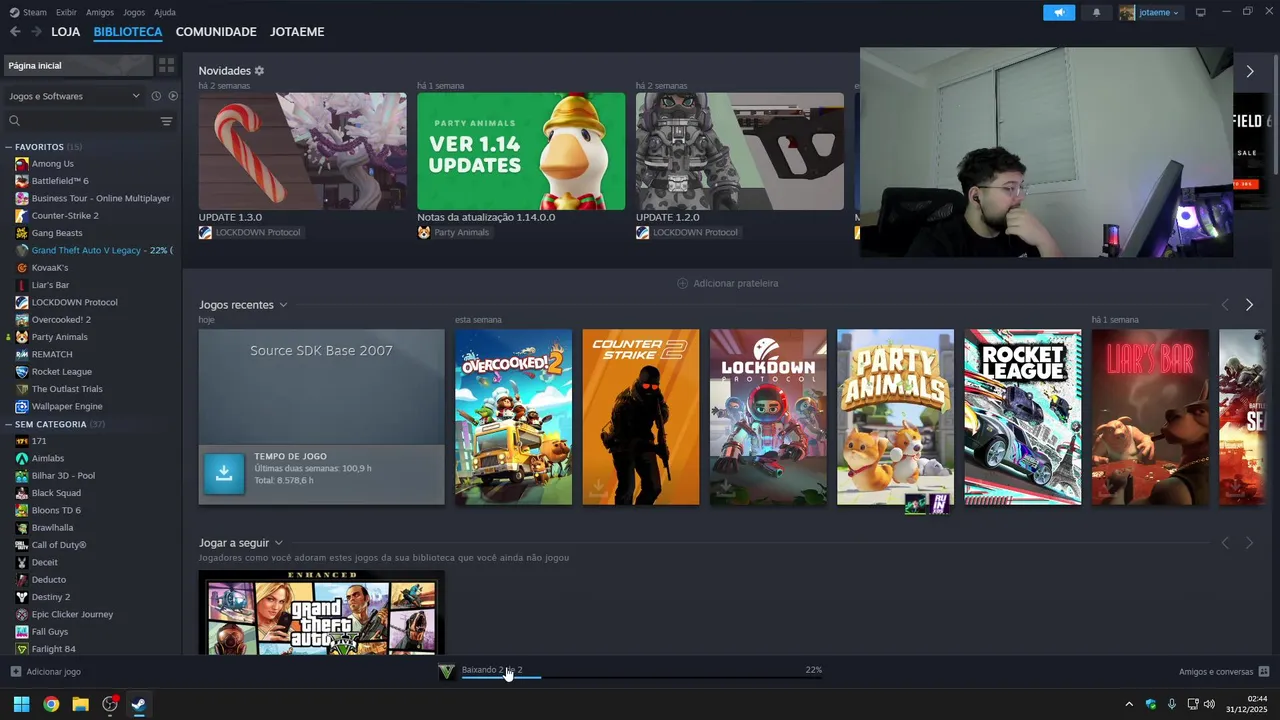The image size is (1280, 720).
Task: Click the Counter-Strike 2 sidebar icon
Action: pyautogui.click(x=22, y=216)
